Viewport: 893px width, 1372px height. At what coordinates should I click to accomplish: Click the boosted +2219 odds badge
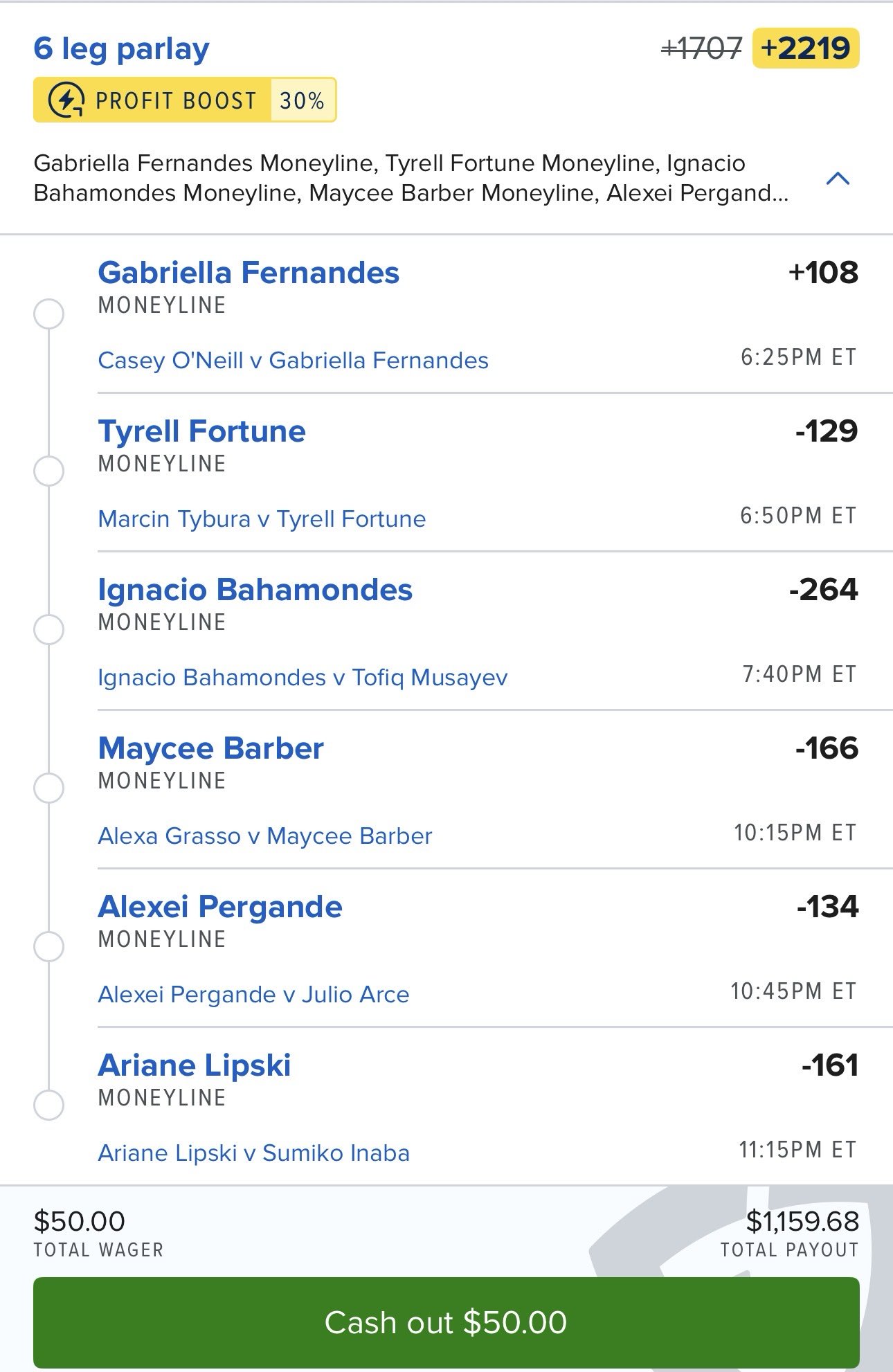[805, 48]
